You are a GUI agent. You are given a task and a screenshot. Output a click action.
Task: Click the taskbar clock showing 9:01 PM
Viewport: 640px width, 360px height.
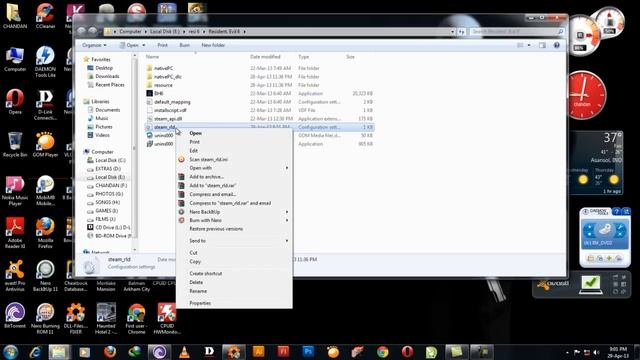coord(618,352)
